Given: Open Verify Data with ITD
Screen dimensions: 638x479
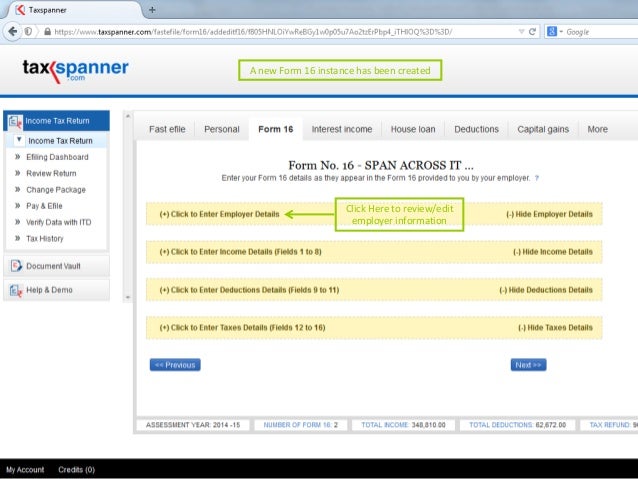Looking at the screenshot, I should click(59, 222).
